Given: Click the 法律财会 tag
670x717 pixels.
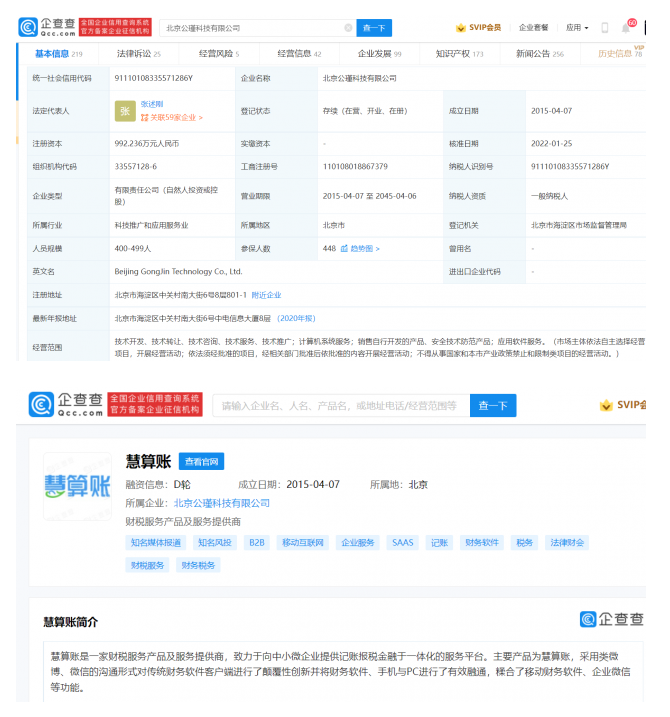Looking at the screenshot, I should coord(567,542).
